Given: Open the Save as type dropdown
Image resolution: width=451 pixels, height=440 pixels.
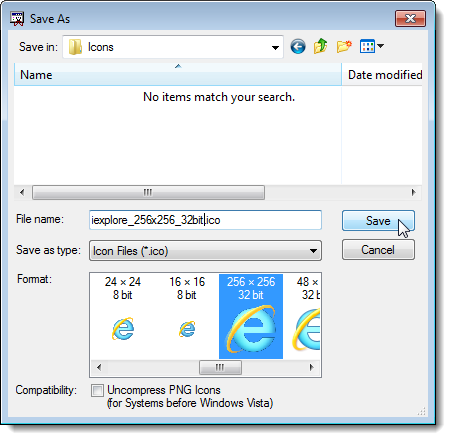Looking at the screenshot, I should pos(313,251).
